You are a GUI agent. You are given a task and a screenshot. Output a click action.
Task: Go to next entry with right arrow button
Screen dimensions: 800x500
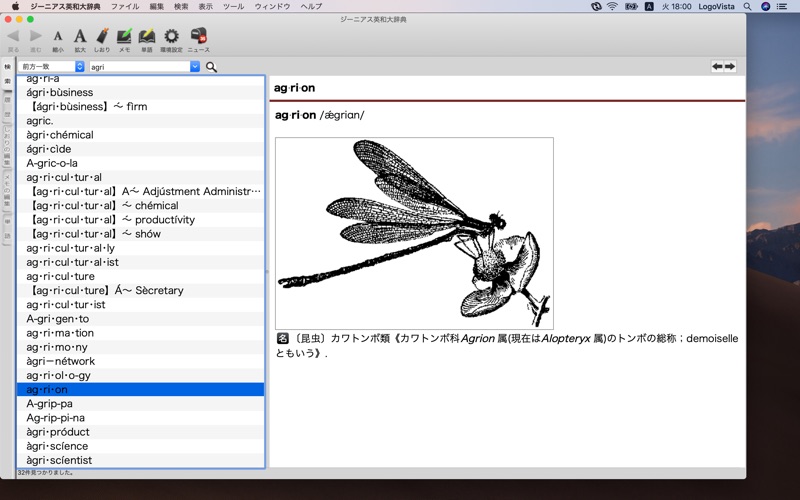tap(730, 66)
